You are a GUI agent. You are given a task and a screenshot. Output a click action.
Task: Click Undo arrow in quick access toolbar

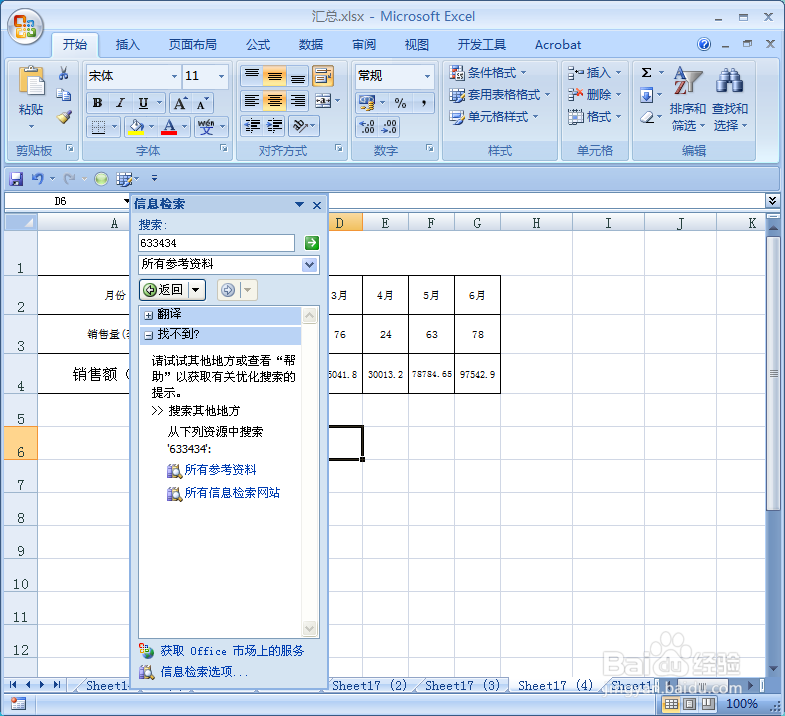pyautogui.click(x=37, y=178)
